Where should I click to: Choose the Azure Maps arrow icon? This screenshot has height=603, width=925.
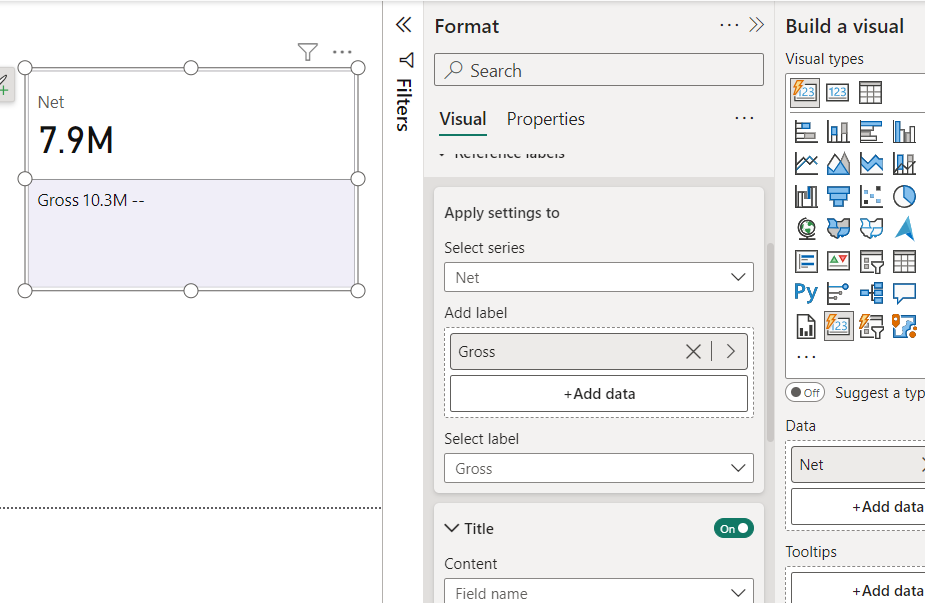[x=904, y=228]
